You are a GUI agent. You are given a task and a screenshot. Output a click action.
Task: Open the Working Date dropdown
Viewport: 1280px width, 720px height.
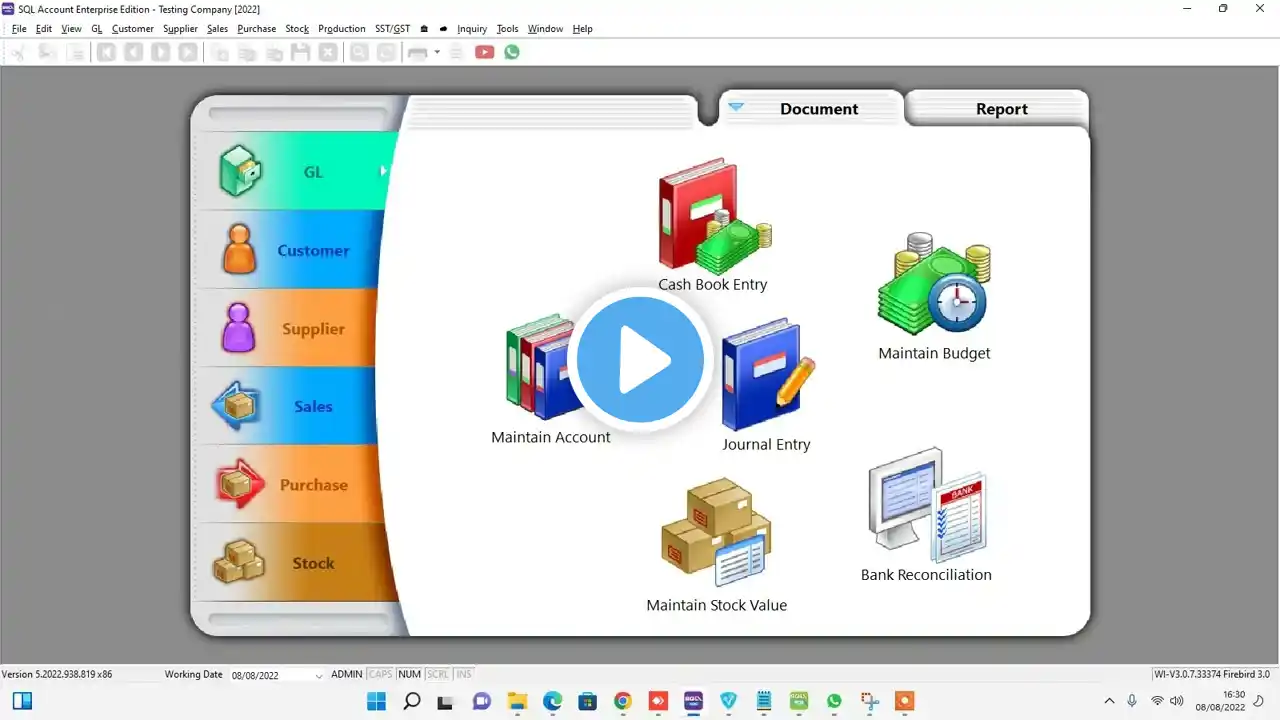[x=319, y=675]
